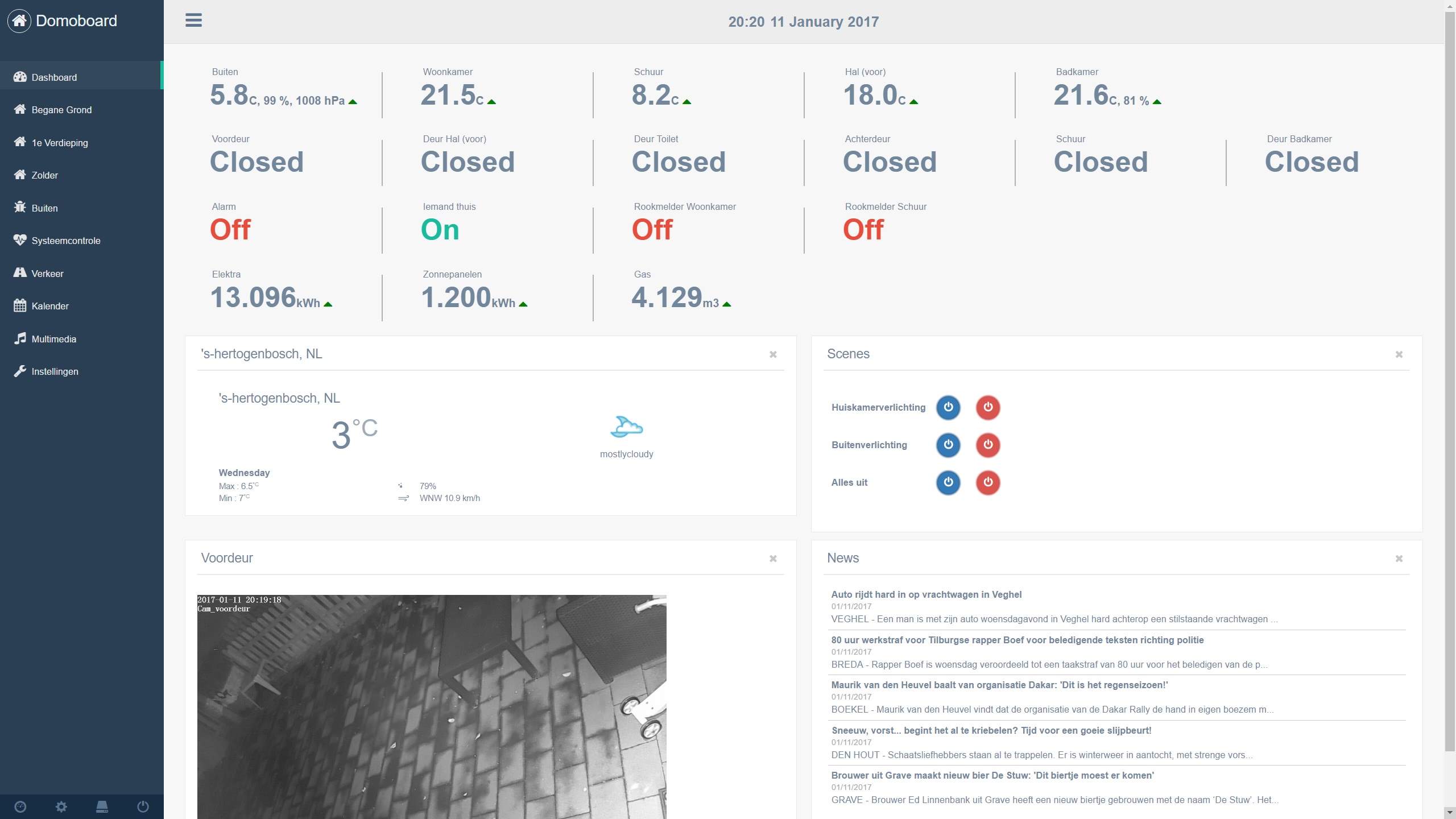Click the Gas 4.129 m3 reading
This screenshot has height=819, width=1456.
click(675, 297)
